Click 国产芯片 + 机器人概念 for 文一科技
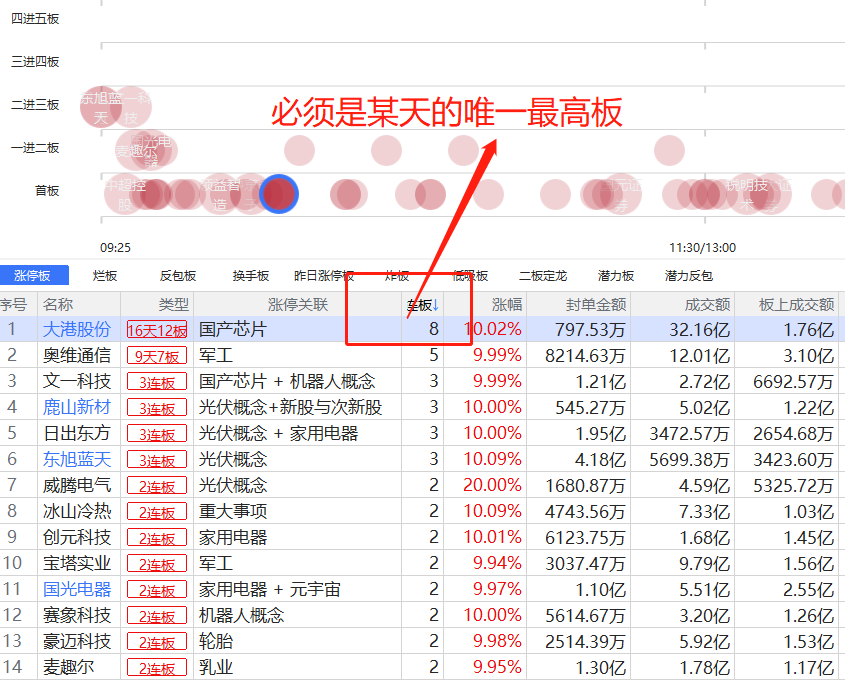The height and width of the screenshot is (682, 845). tap(287, 381)
